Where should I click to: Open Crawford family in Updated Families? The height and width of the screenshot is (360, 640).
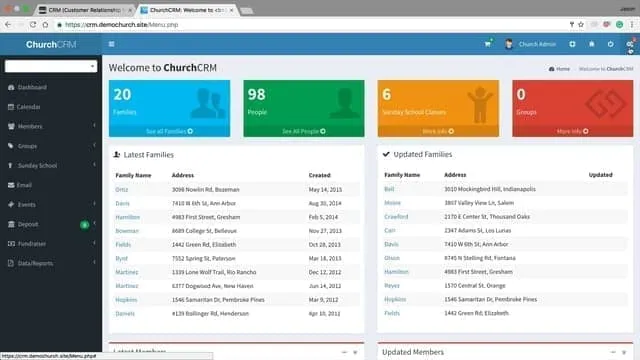coord(396,217)
